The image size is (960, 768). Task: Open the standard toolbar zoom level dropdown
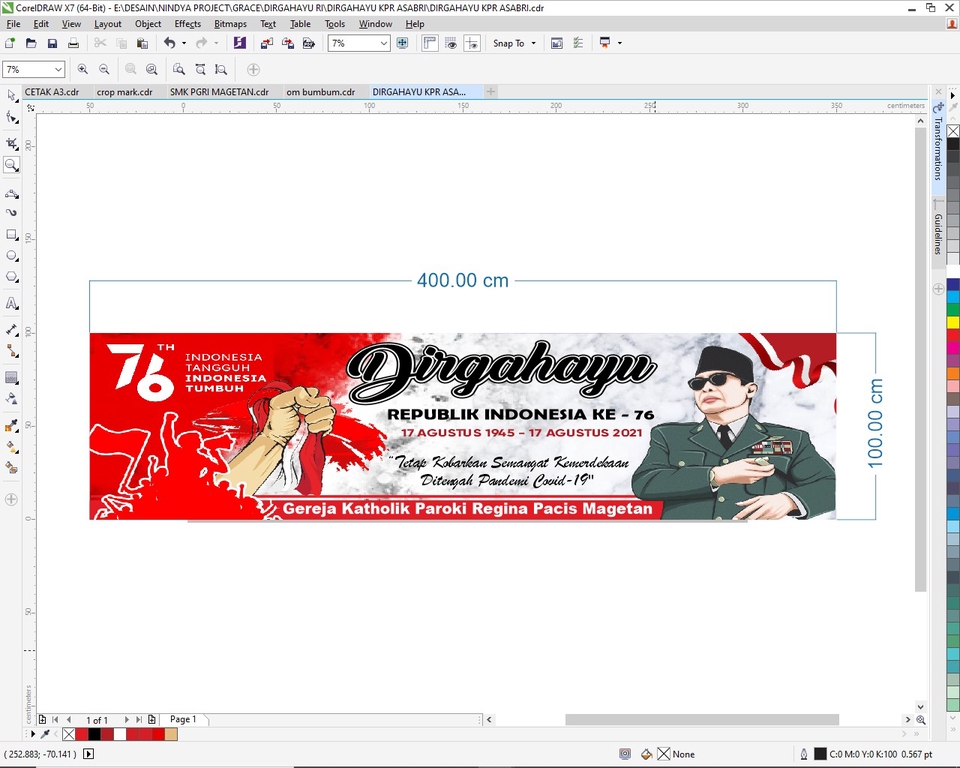pos(384,43)
